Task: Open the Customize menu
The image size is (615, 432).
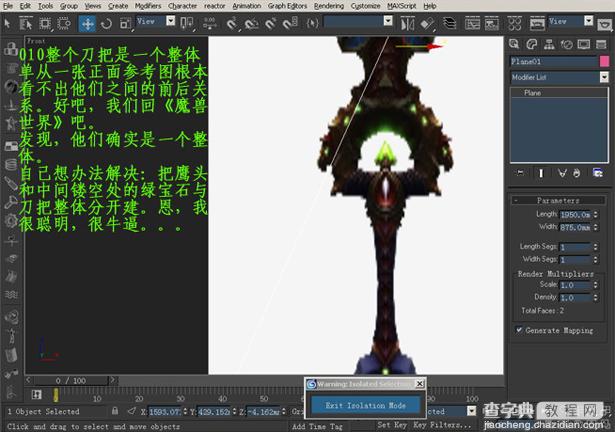Action: [x=365, y=6]
